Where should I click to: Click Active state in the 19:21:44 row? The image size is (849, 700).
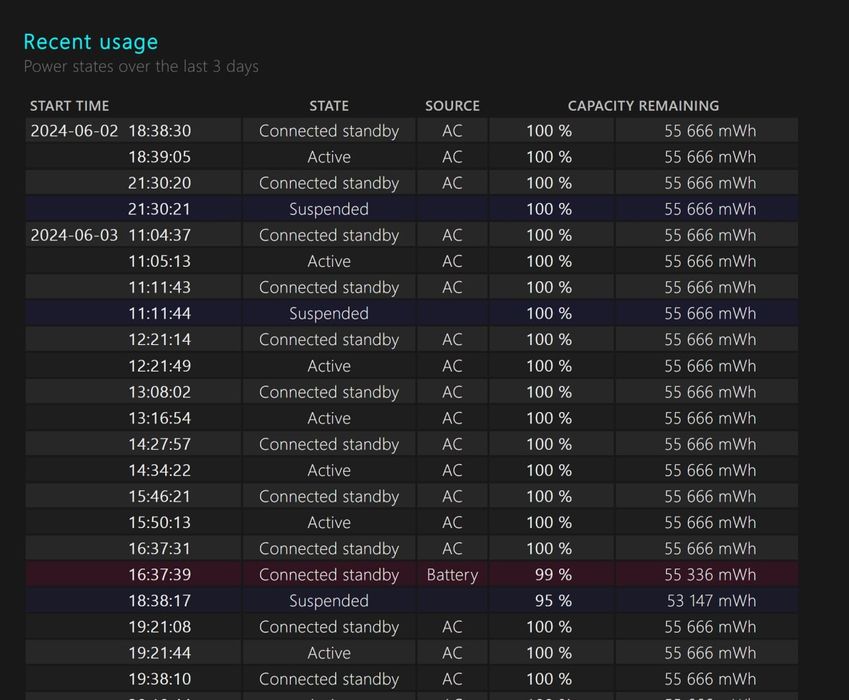pos(329,653)
